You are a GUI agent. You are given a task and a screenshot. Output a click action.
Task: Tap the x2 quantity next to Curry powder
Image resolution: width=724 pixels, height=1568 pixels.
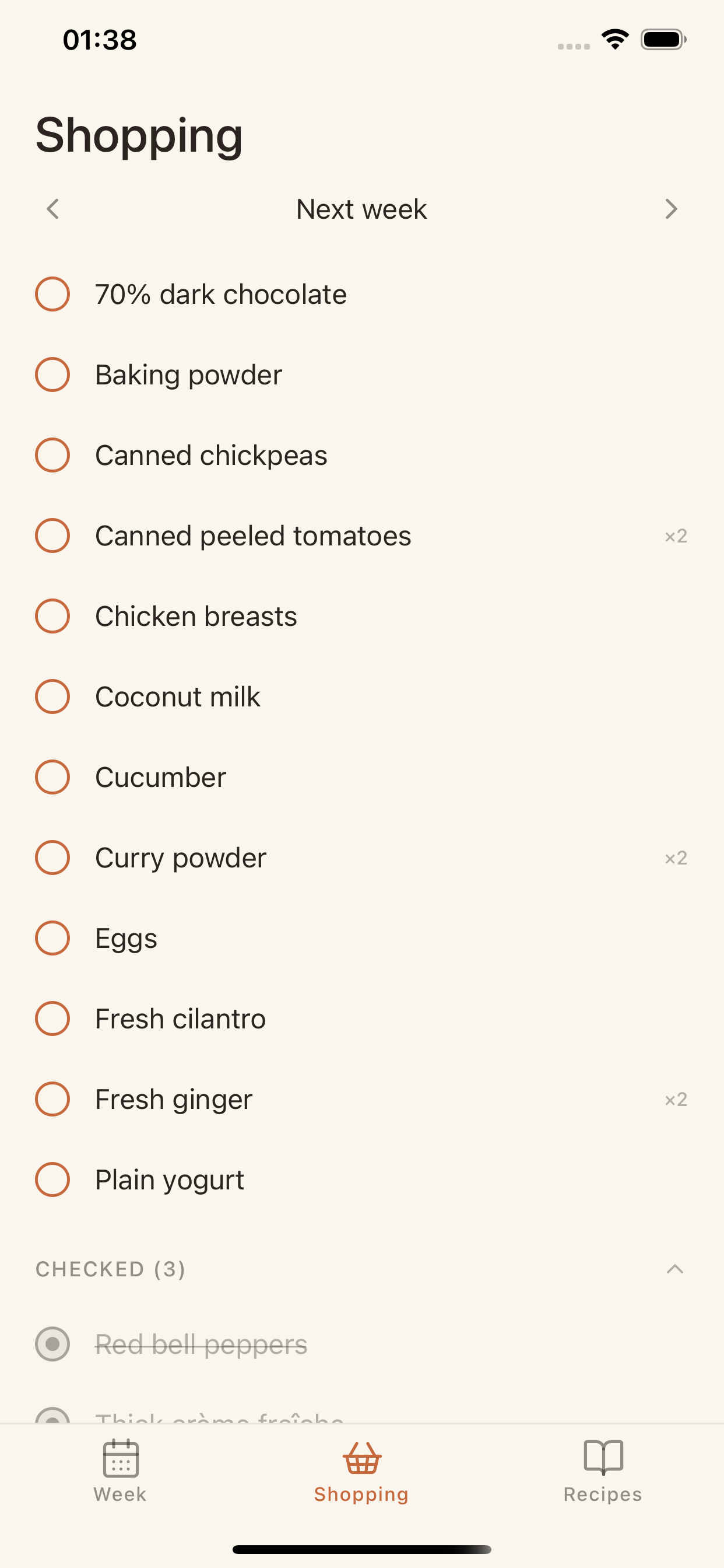click(676, 857)
